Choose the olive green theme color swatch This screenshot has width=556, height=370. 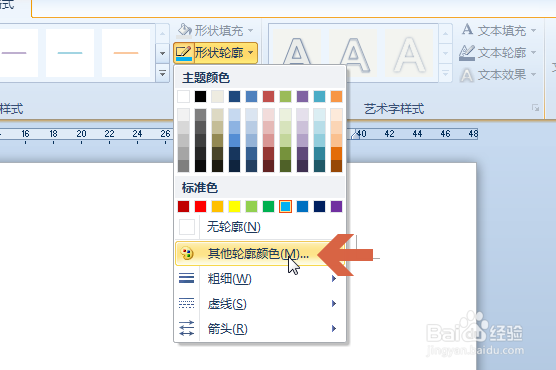pos(285,96)
